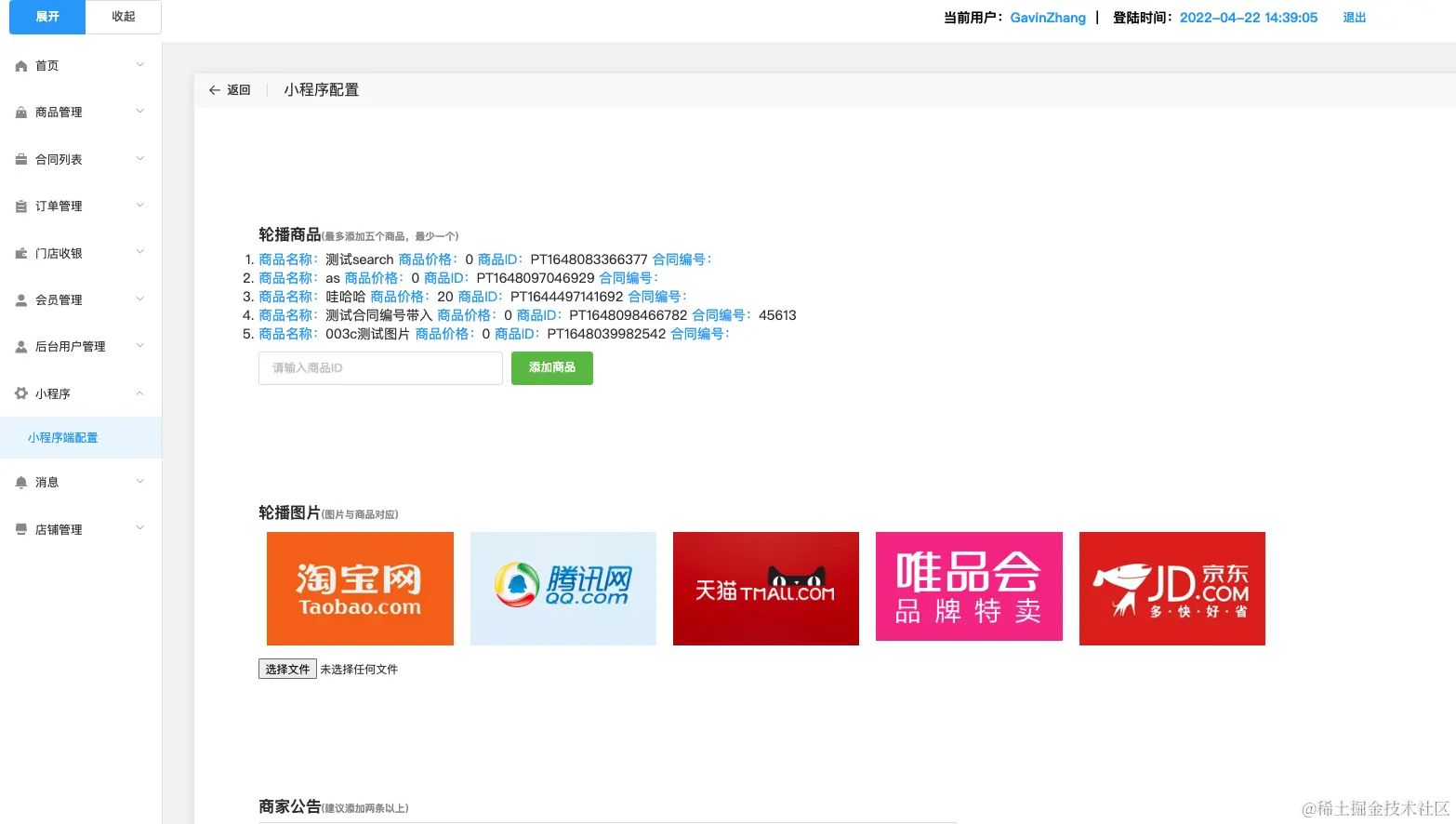Click the GavinZhang username link
1456x824 pixels.
pos(1048,18)
